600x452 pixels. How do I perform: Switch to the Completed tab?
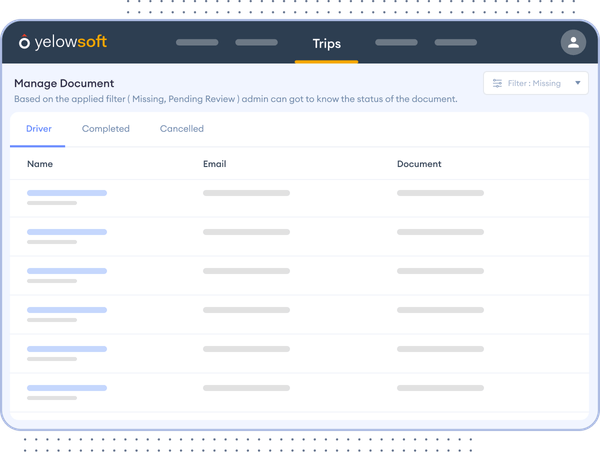coord(106,129)
